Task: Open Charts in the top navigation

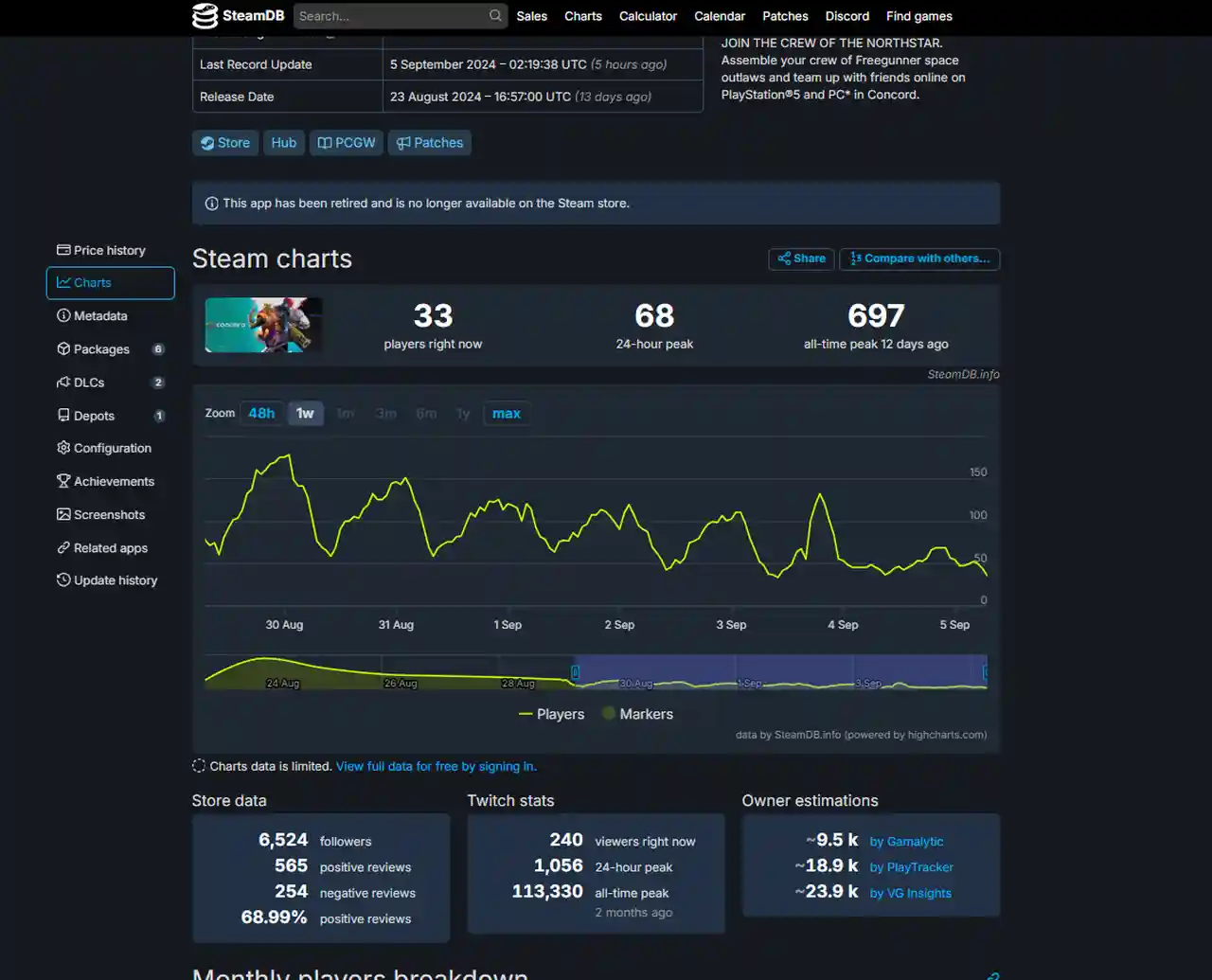Action: 583,16
